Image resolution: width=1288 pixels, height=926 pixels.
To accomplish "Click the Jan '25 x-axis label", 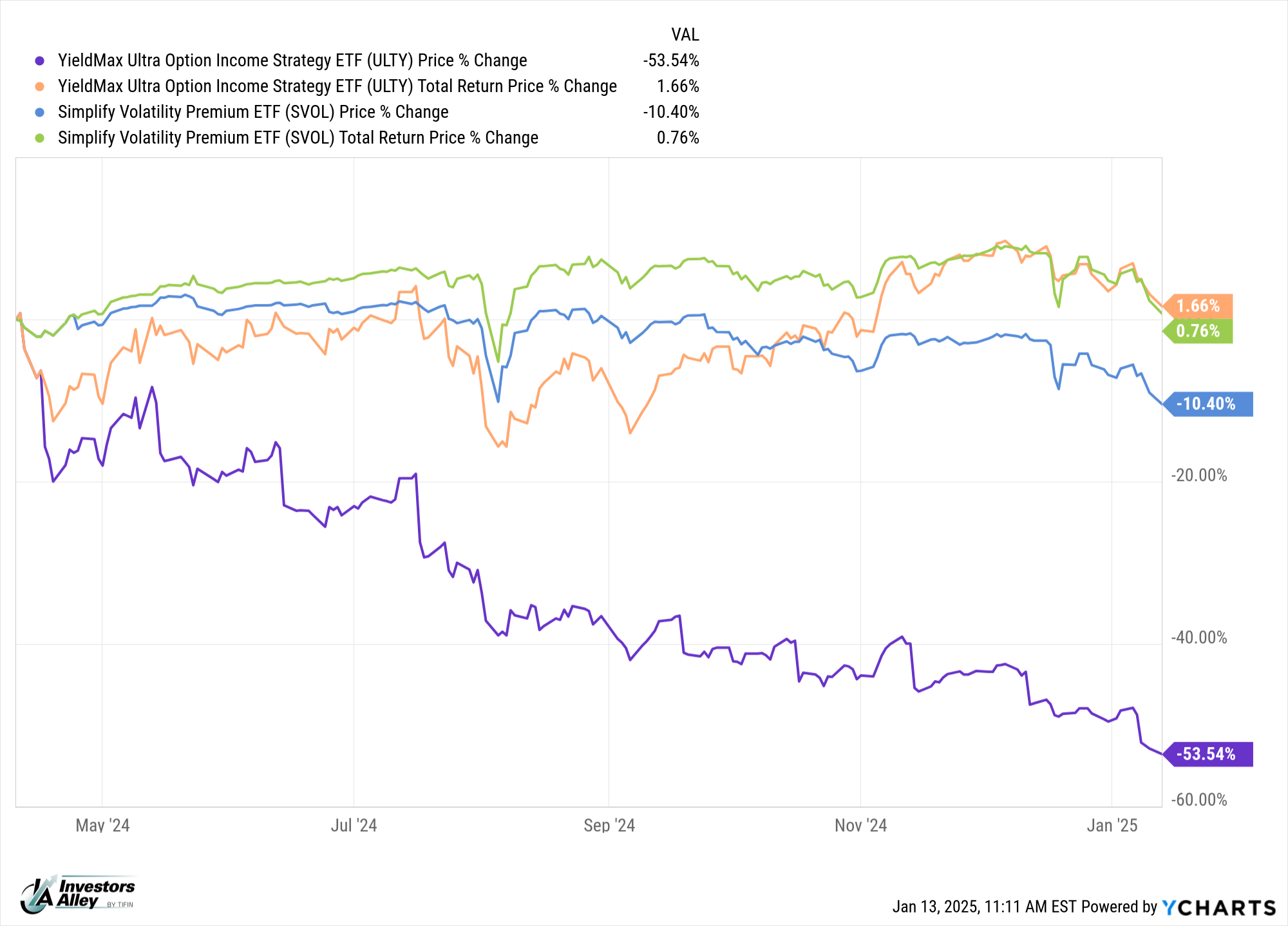I will (1112, 826).
